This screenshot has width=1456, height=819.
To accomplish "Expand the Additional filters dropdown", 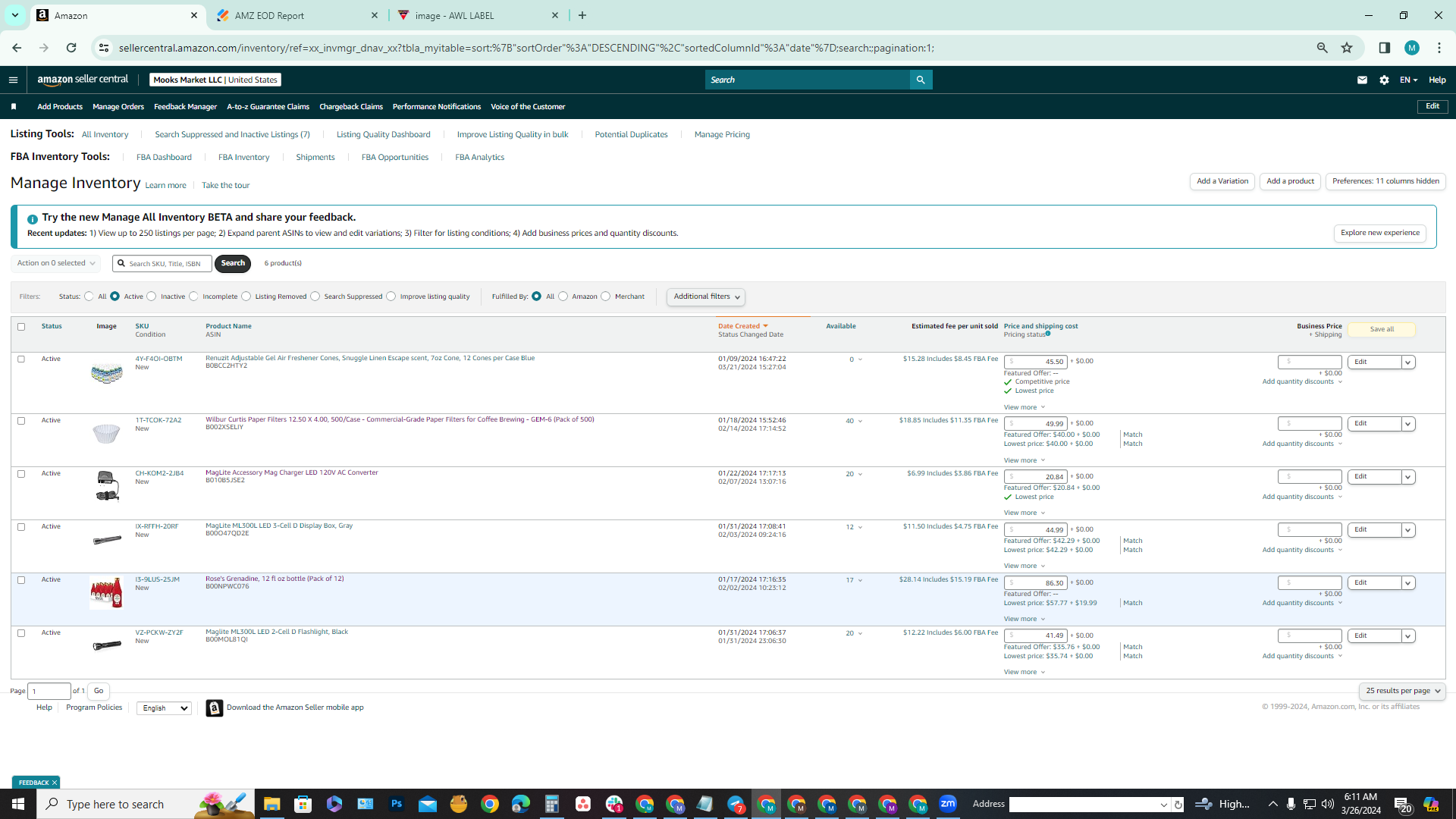I will (706, 297).
